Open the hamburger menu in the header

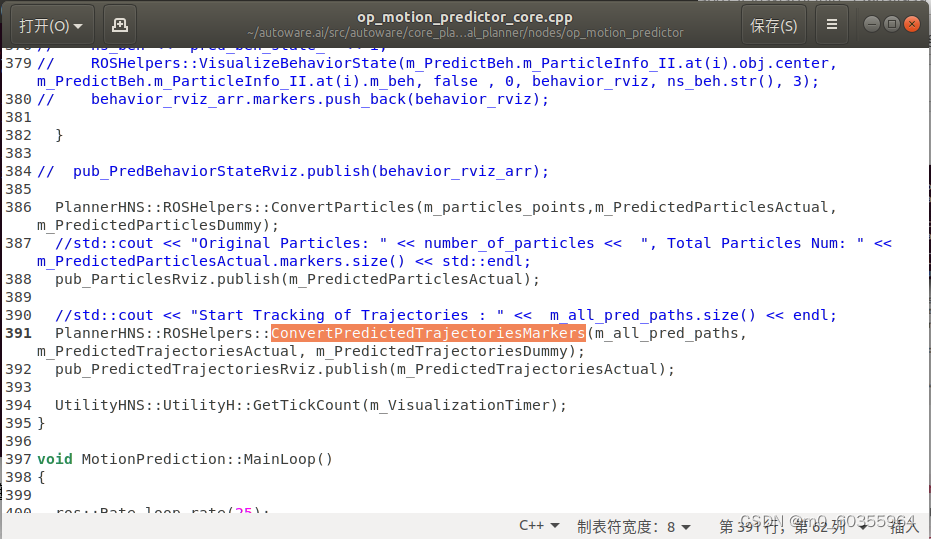point(832,25)
